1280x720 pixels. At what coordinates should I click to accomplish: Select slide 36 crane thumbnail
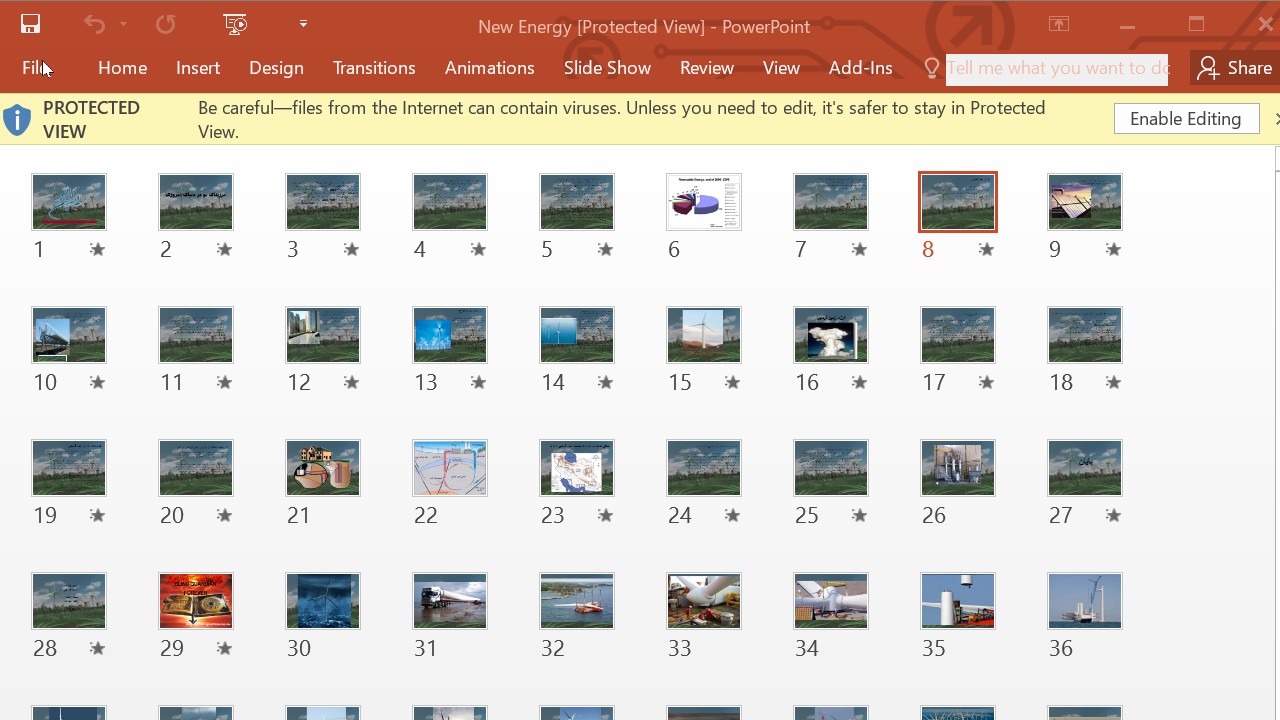point(1085,600)
